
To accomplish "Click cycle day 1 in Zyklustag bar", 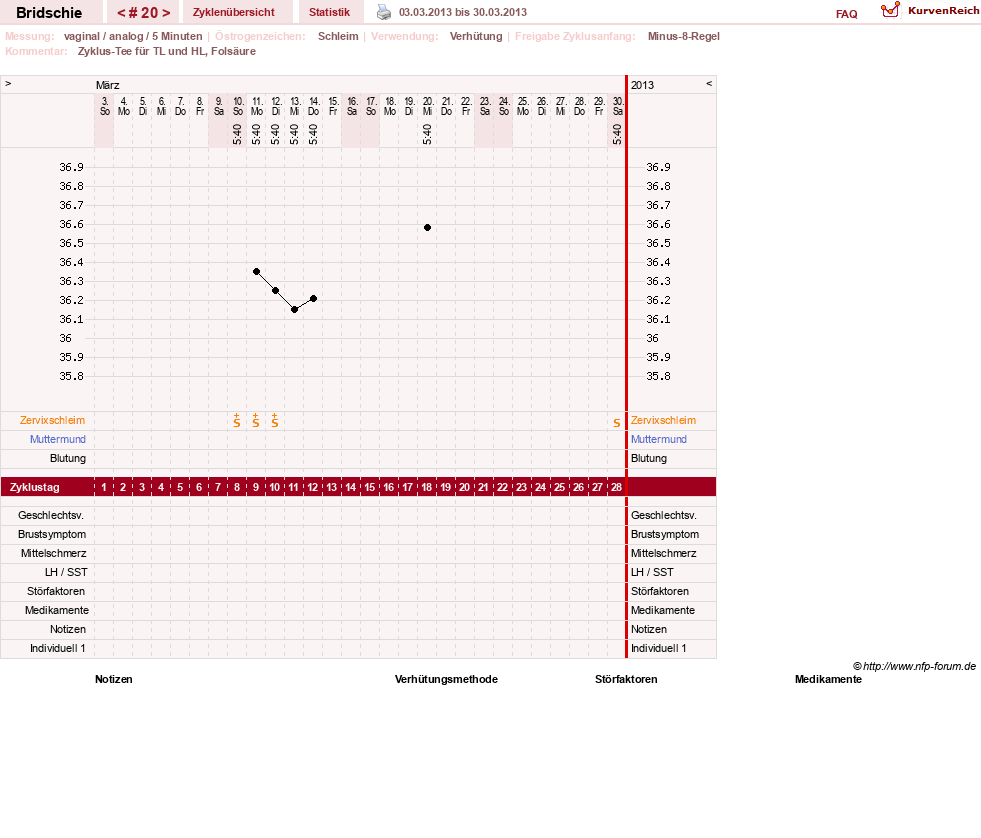I will pyautogui.click(x=104, y=487).
